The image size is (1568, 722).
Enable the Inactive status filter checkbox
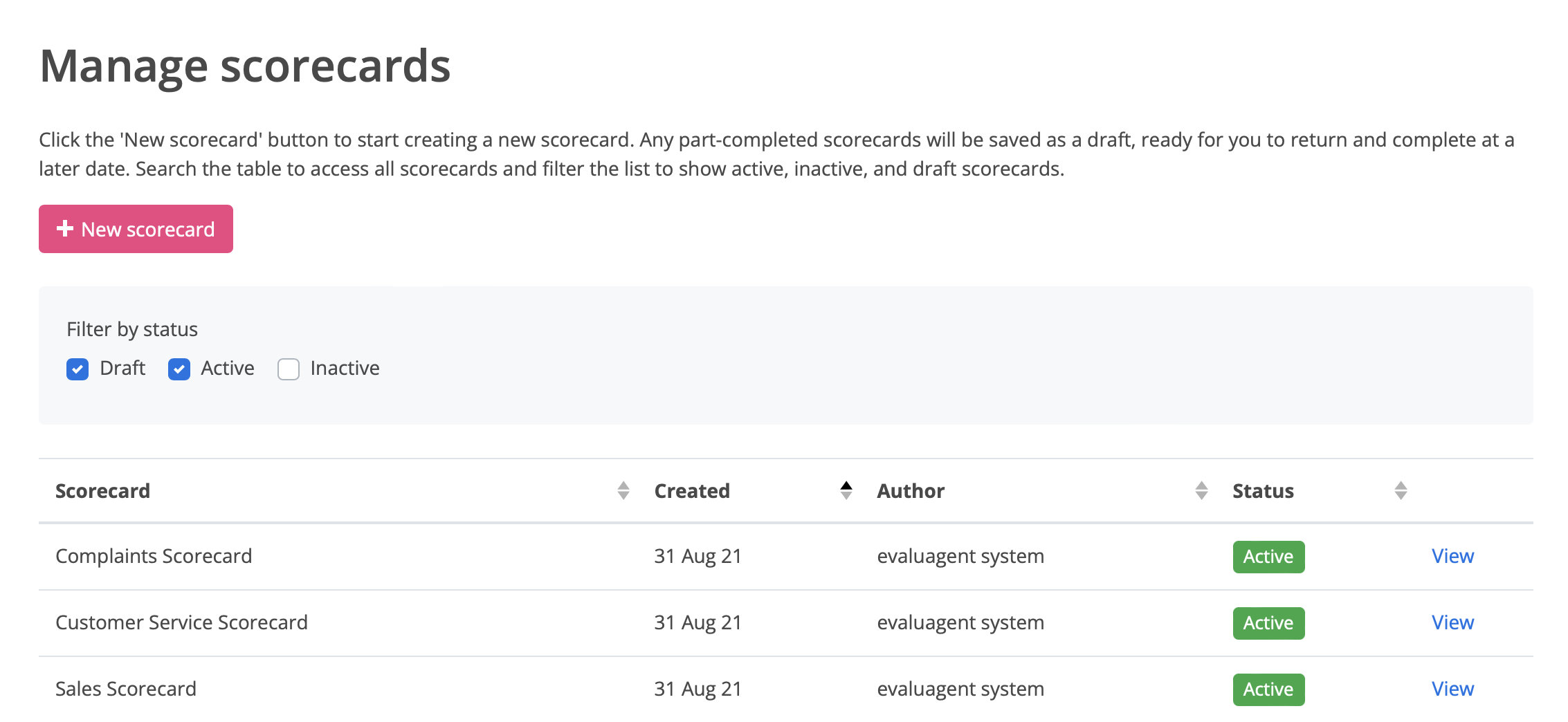tap(289, 369)
